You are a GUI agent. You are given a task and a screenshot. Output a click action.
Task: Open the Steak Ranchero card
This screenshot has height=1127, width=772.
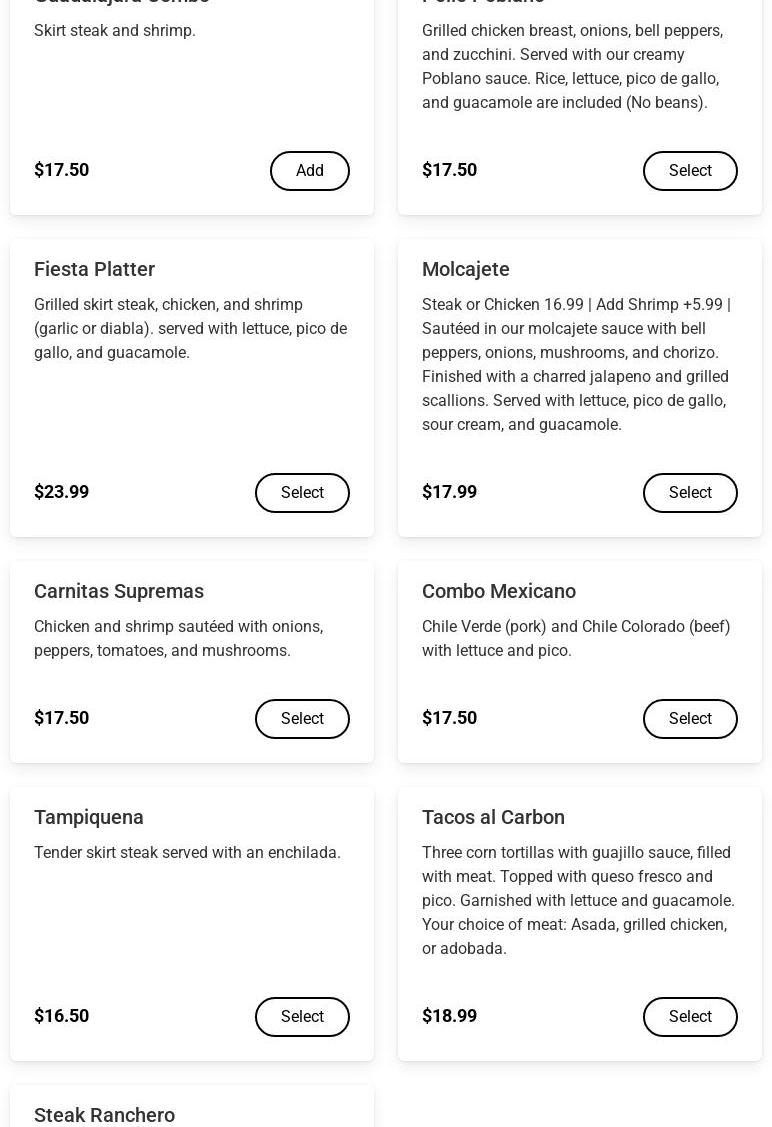(192, 1106)
